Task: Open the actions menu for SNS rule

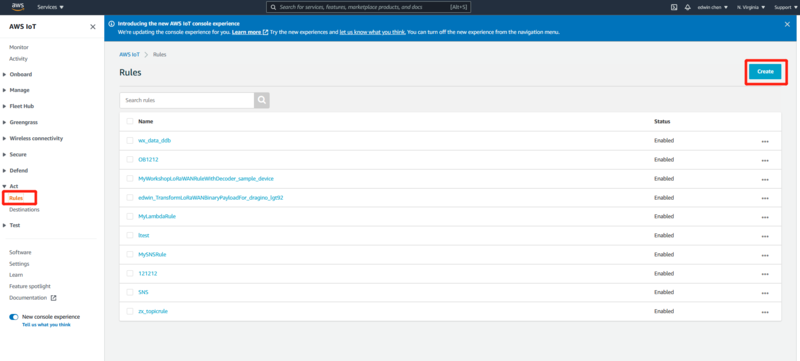Action: click(765, 293)
